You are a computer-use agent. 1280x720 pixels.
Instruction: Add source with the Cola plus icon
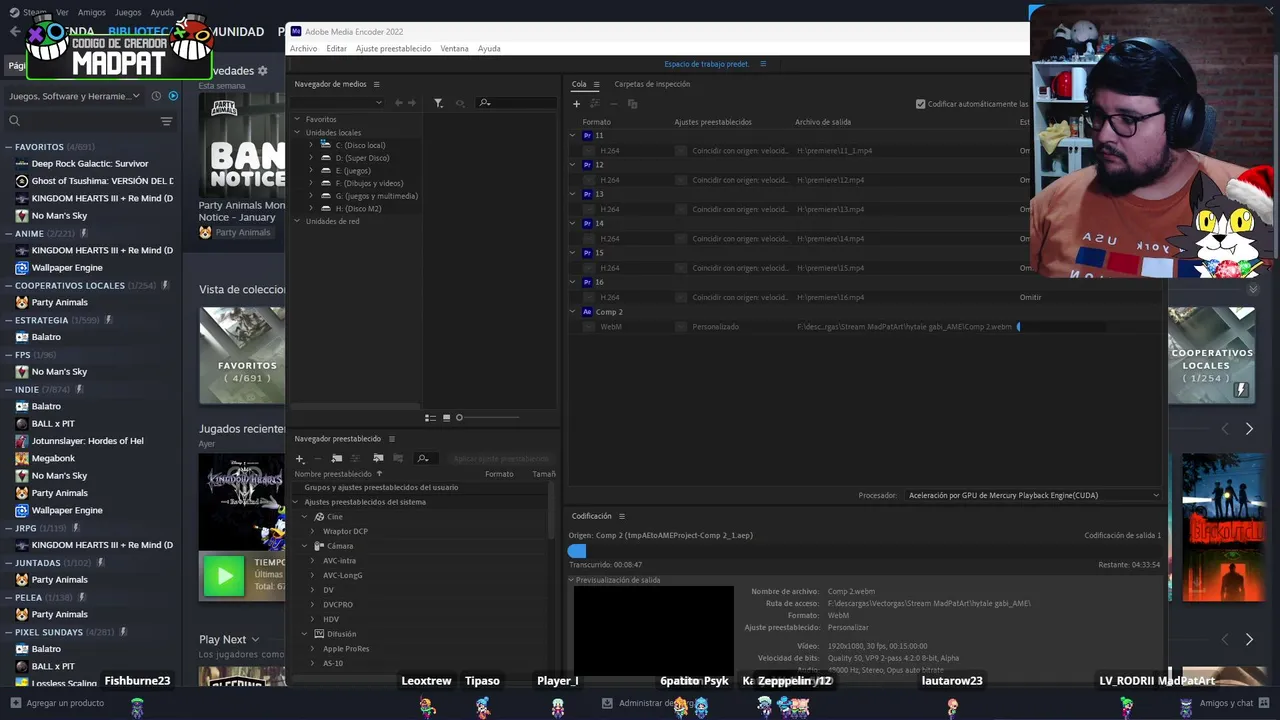point(576,104)
